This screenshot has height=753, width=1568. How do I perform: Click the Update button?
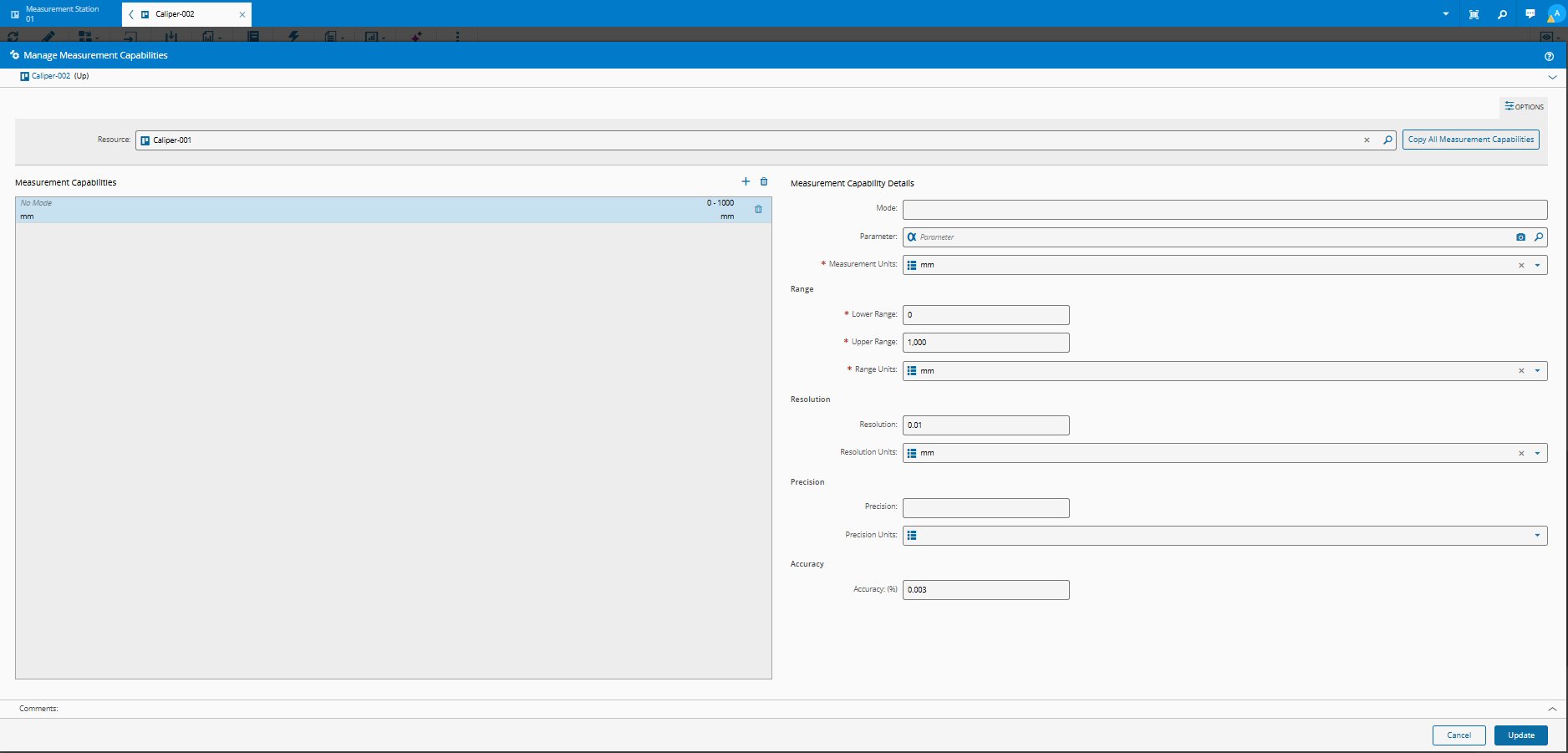tap(1521, 735)
